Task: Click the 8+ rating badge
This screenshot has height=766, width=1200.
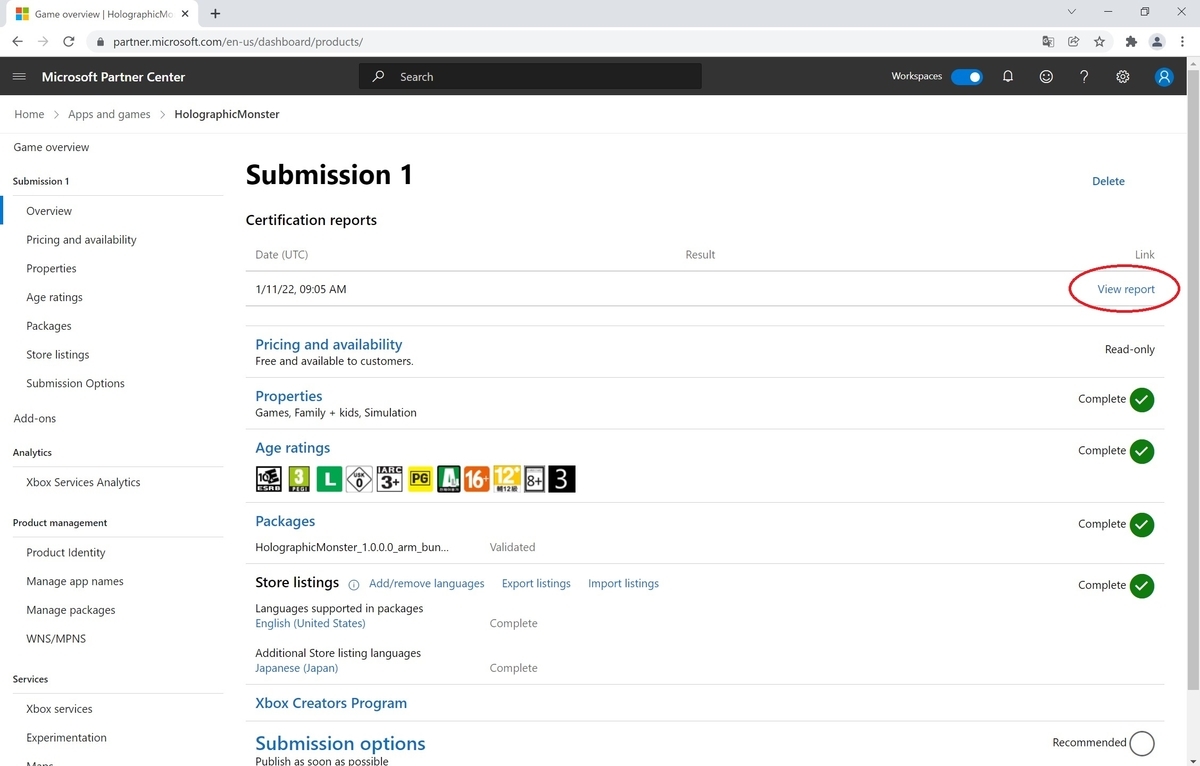Action: (535, 480)
